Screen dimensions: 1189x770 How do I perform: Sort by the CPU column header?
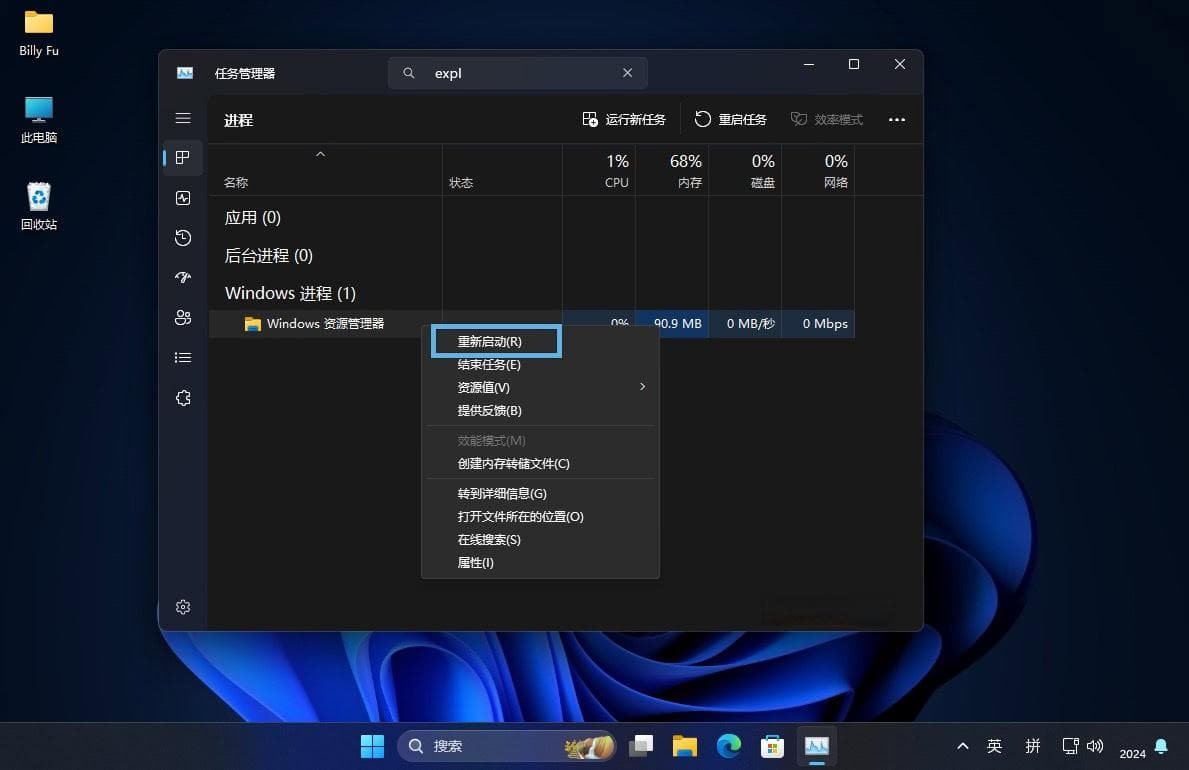point(599,170)
